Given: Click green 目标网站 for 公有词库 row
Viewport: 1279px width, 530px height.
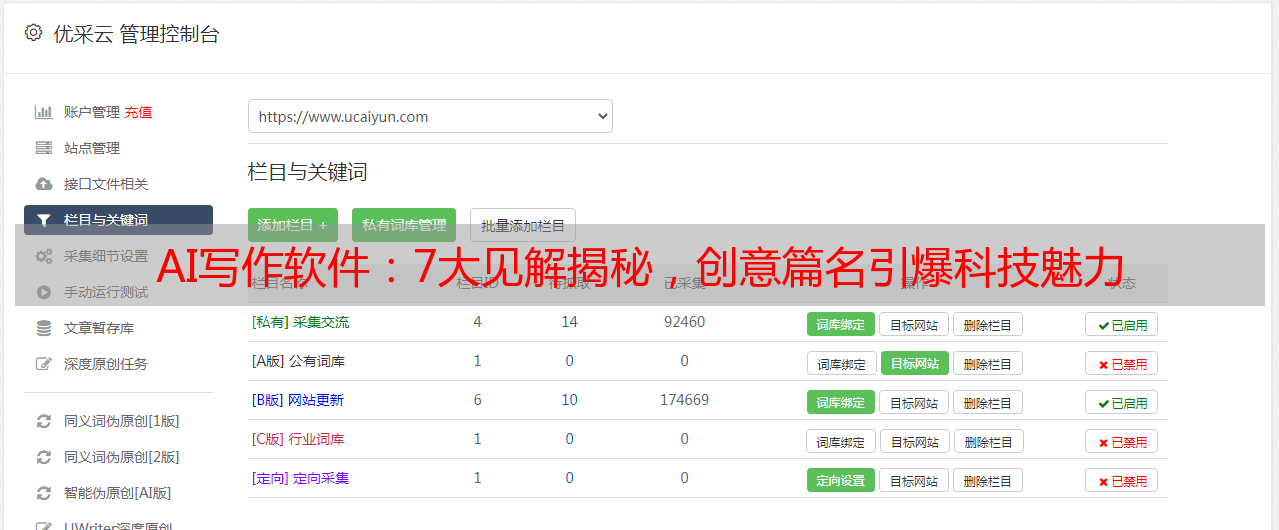Looking at the screenshot, I should tap(915, 363).
